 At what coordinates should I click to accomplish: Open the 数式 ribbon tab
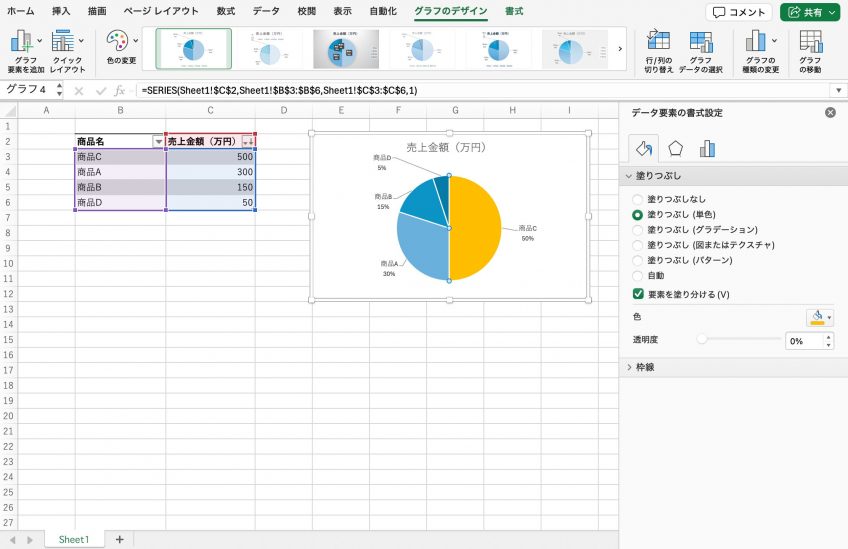point(226,11)
